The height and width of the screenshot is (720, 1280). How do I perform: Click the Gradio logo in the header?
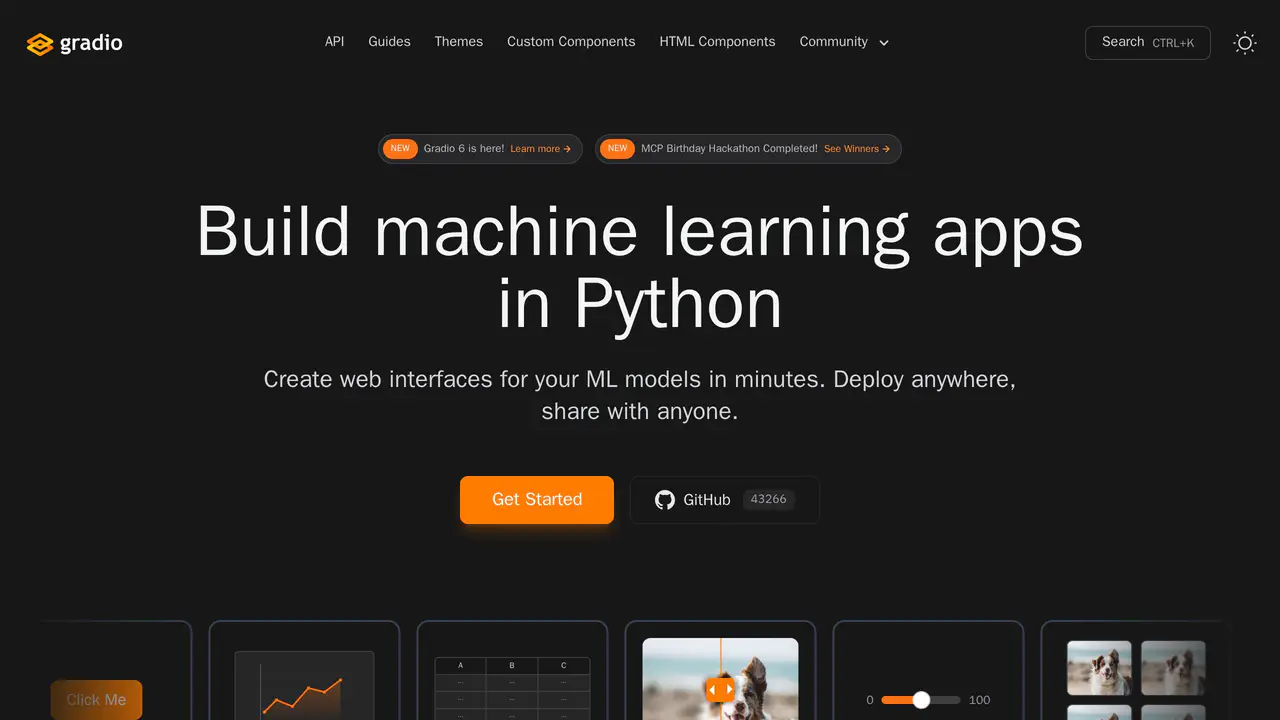[x=75, y=43]
